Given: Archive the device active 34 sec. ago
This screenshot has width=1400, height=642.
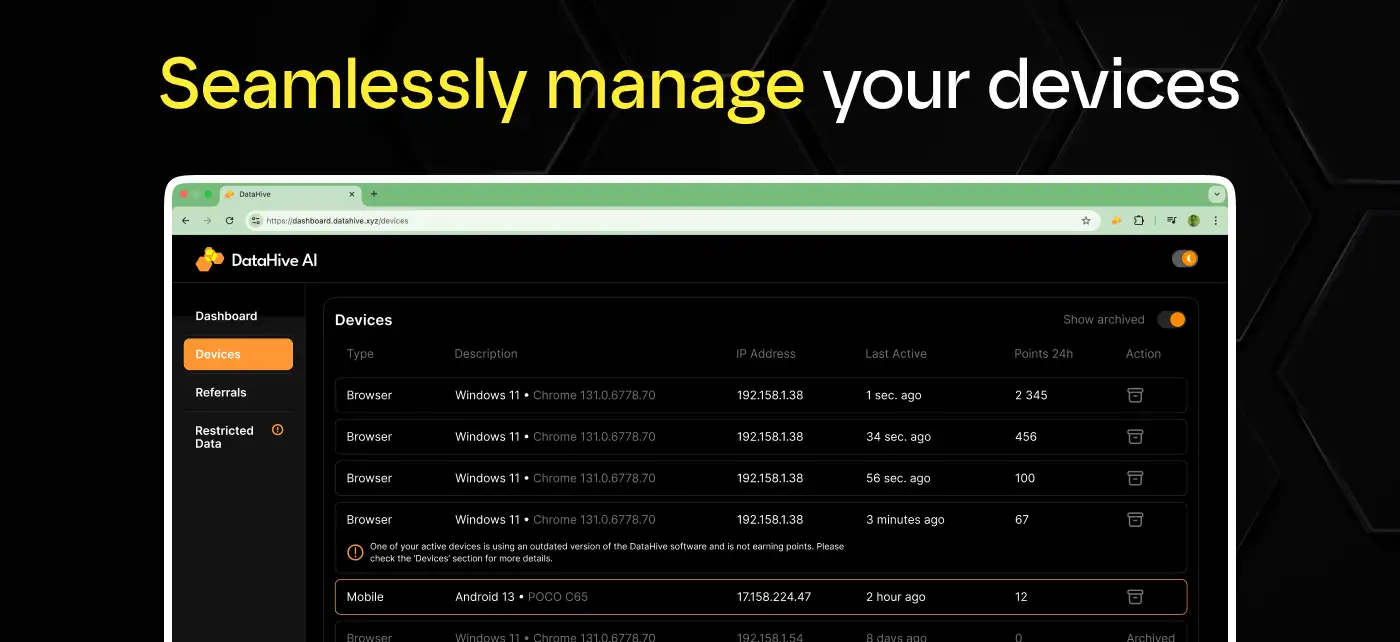Looking at the screenshot, I should pyautogui.click(x=1135, y=437).
